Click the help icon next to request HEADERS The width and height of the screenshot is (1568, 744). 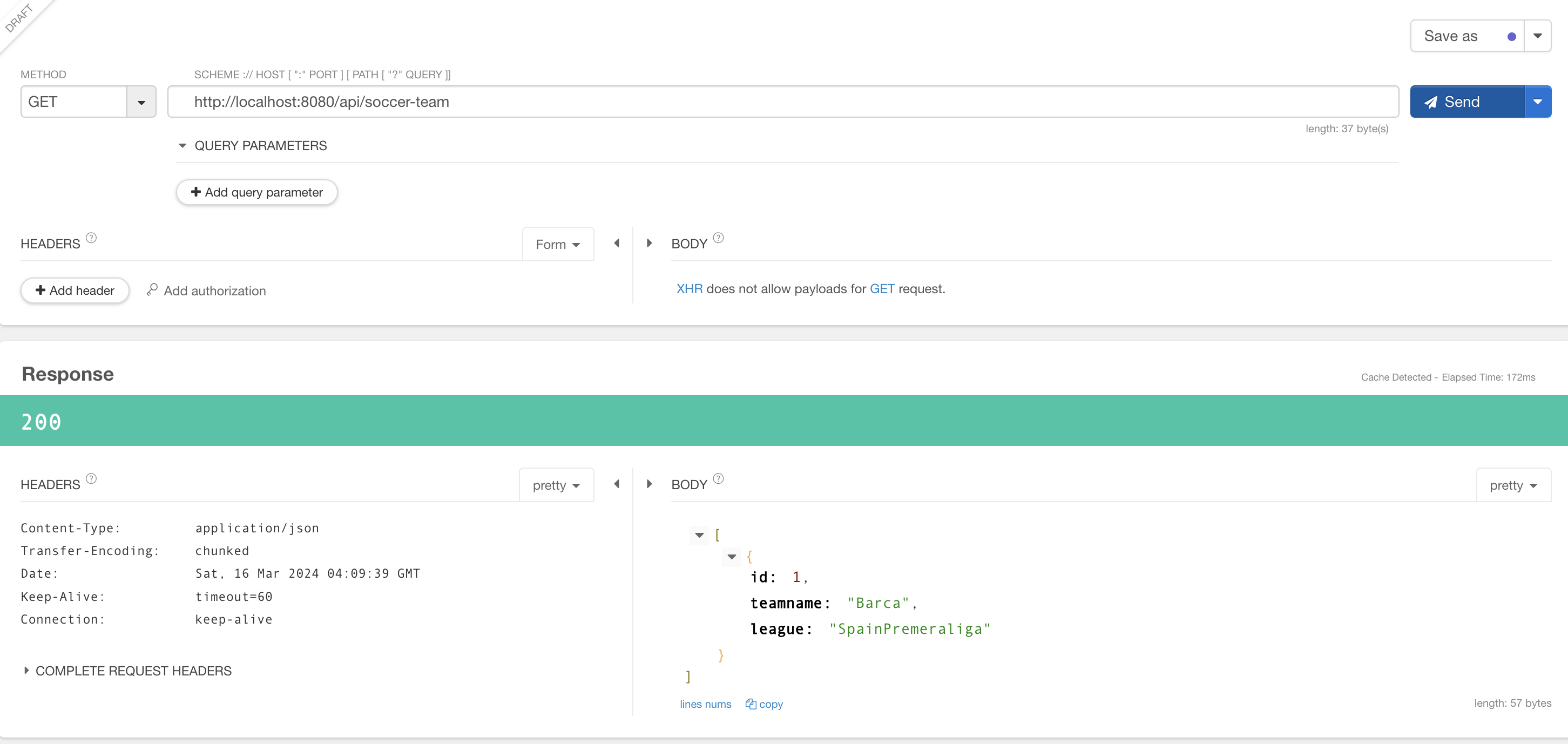[91, 238]
